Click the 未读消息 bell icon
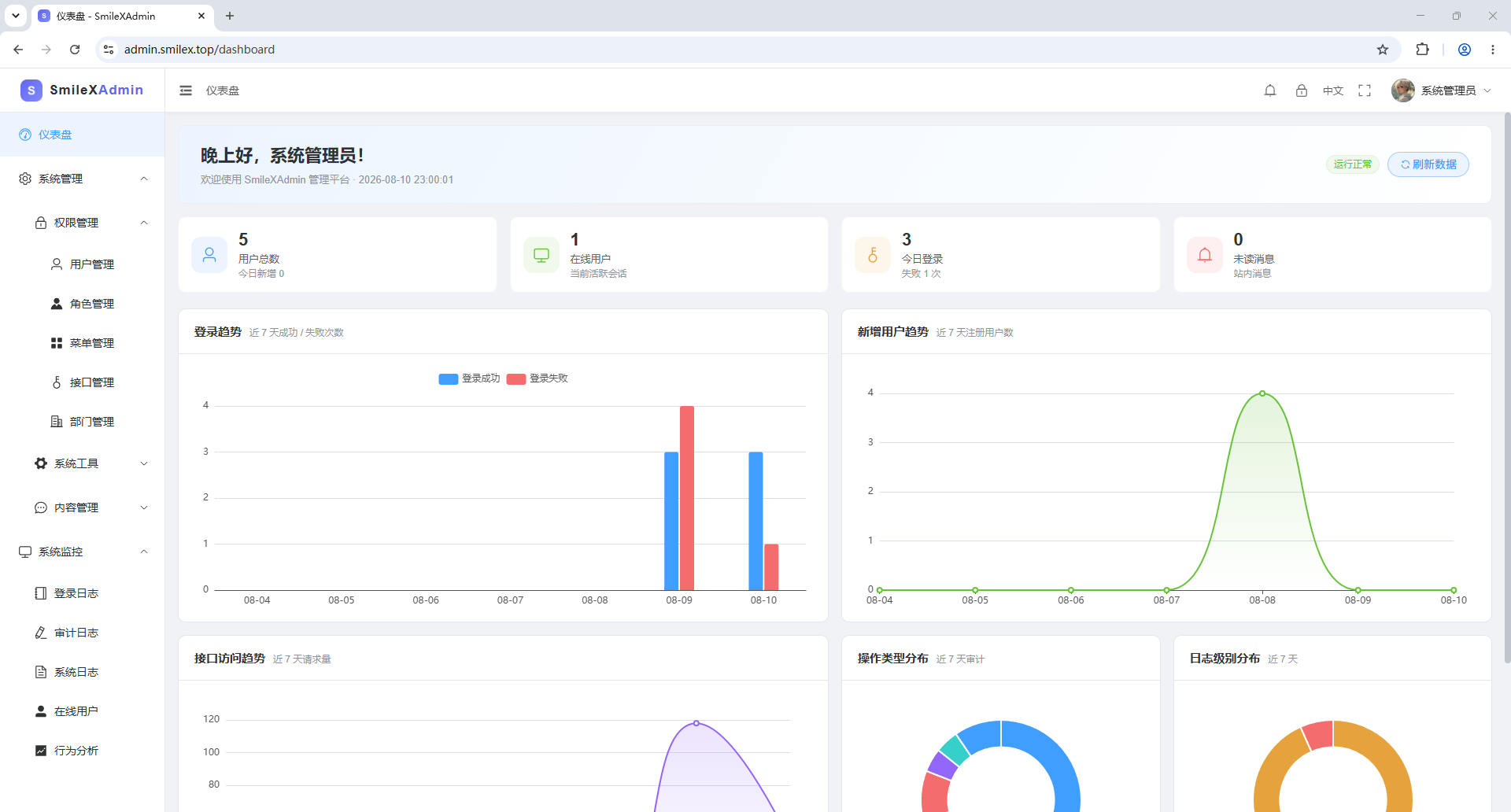The height and width of the screenshot is (812, 1511). tap(1205, 255)
